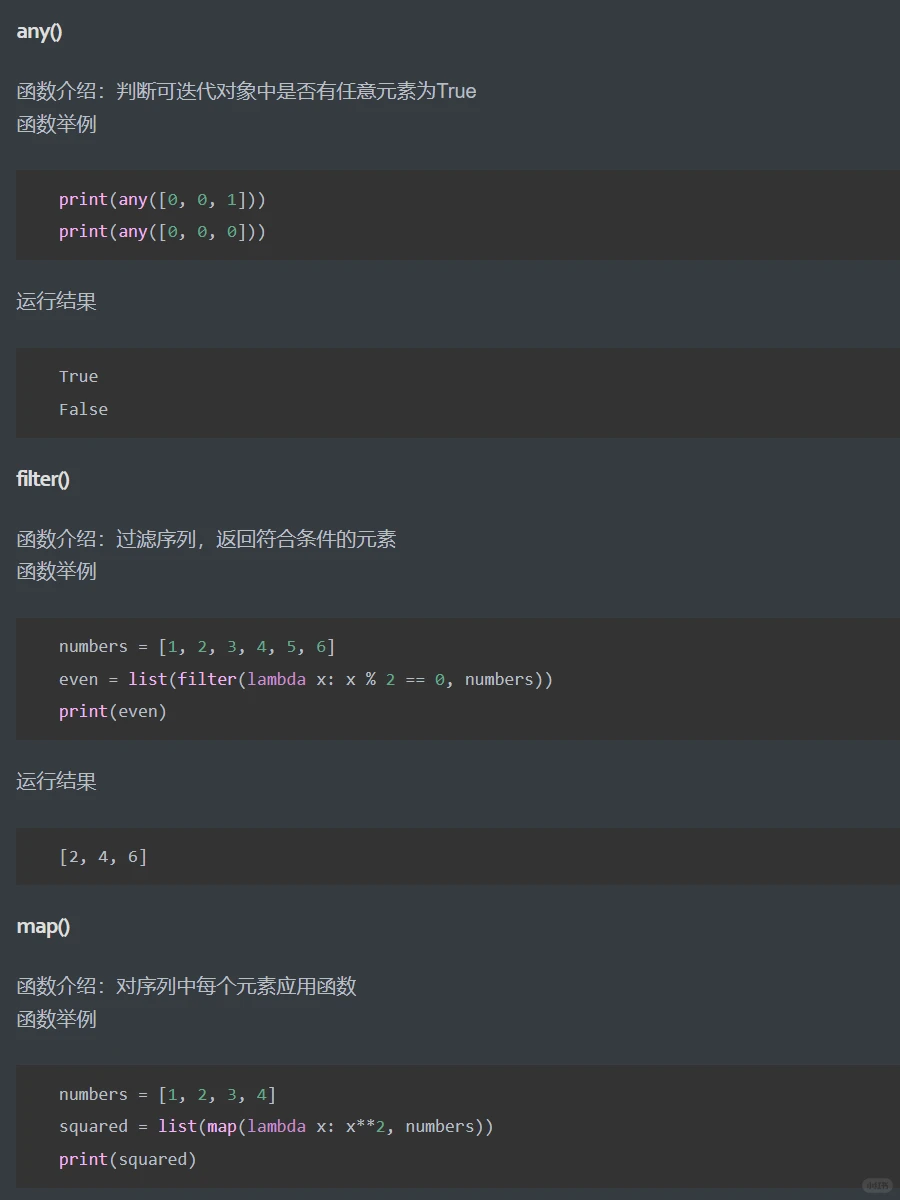This screenshot has width=900, height=1200.
Task: Click the filter() heading
Action: [42, 478]
